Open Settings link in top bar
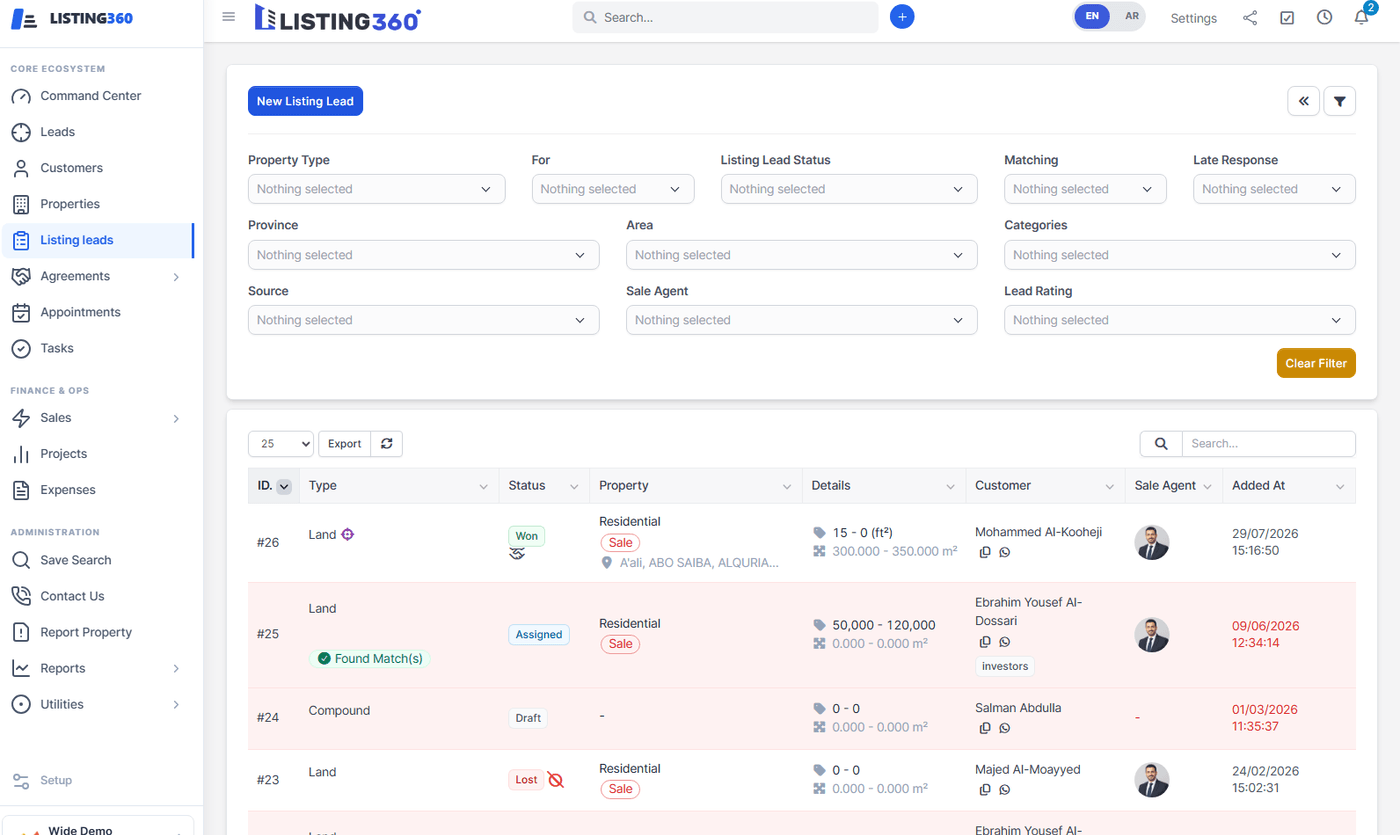 click(x=1193, y=18)
